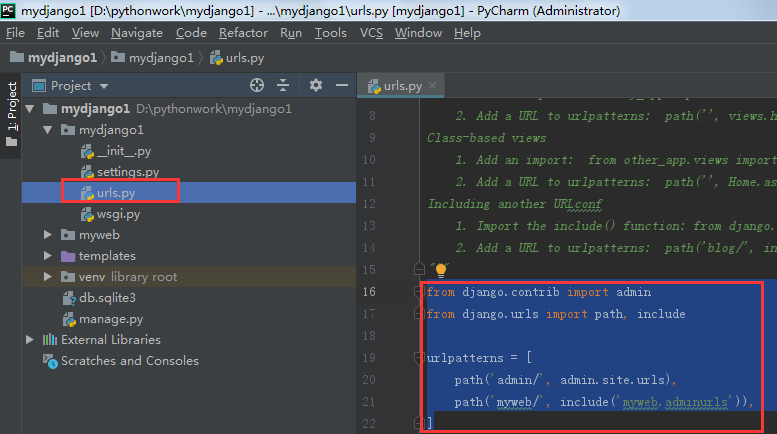Open Project panel settings gear
The height and width of the screenshot is (434, 777).
[x=316, y=85]
